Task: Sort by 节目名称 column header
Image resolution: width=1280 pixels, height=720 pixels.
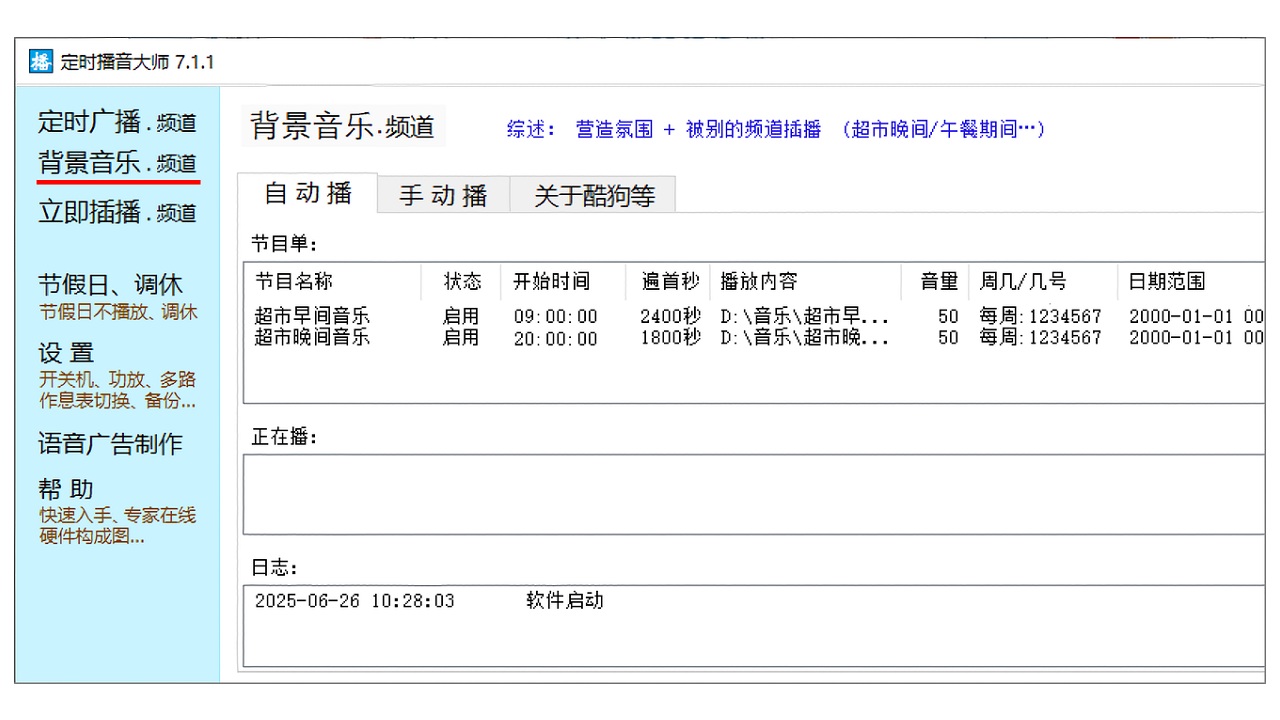Action: (294, 282)
